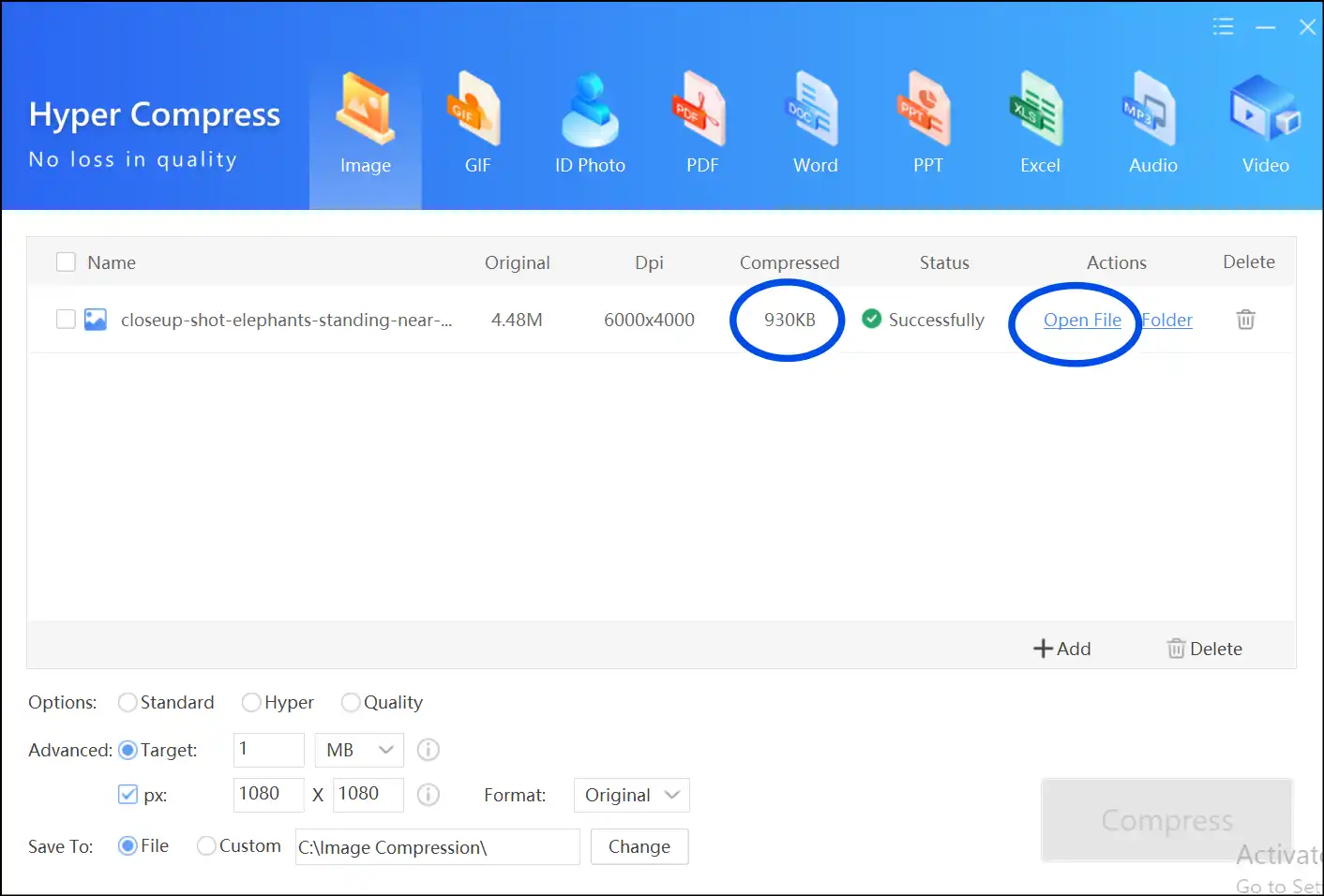Screen dimensions: 1324x896
Task: Tick the select-all checkbox beside Name
Action: click(66, 261)
